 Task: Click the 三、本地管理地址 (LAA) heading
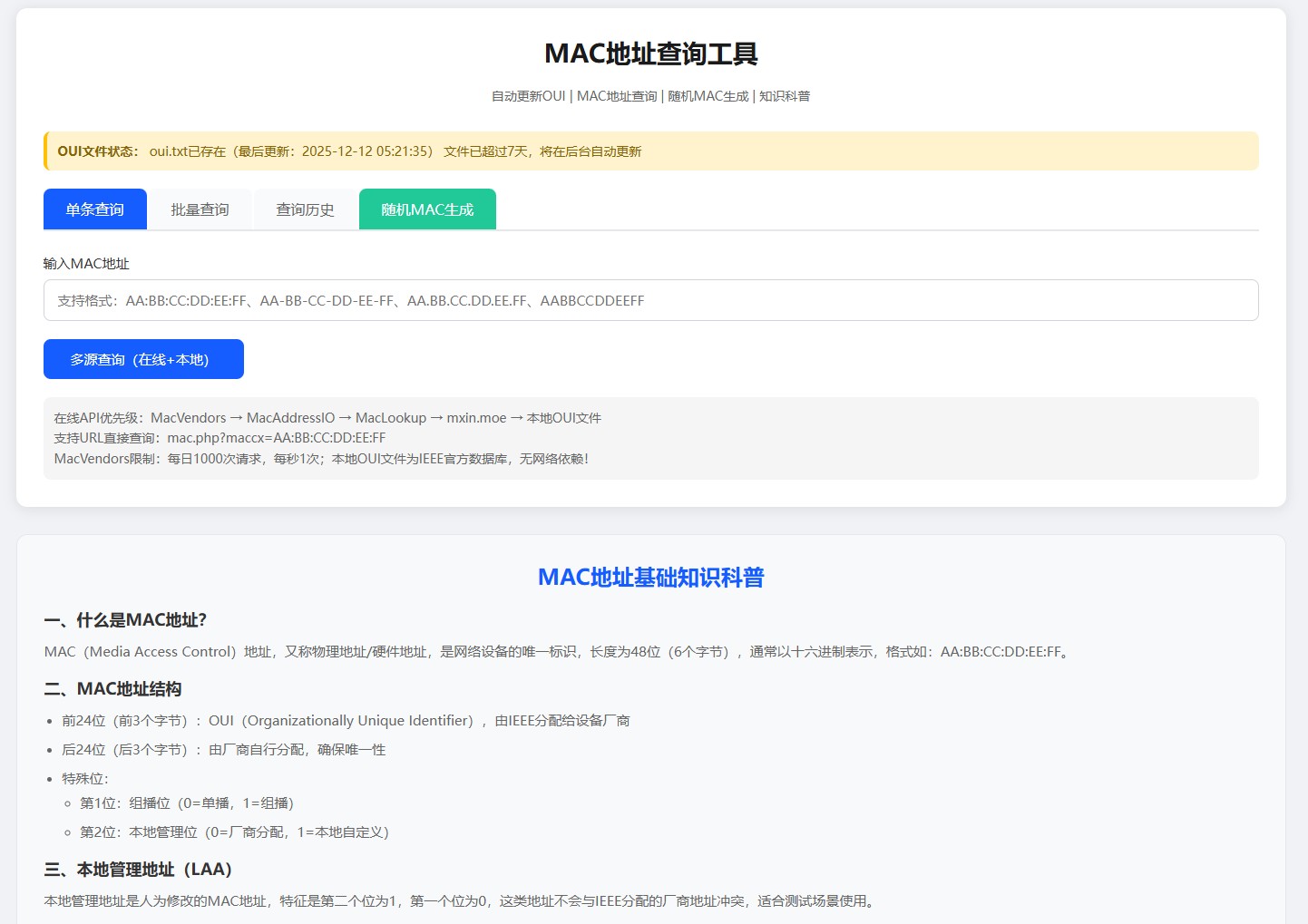point(138,870)
